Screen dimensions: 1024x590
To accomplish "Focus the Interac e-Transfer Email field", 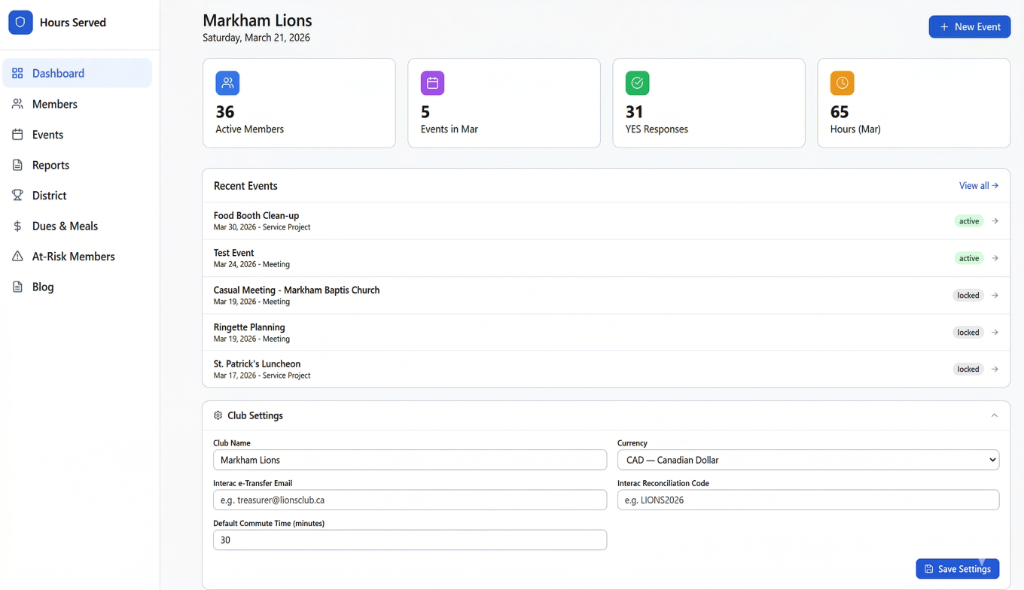I will [409, 500].
